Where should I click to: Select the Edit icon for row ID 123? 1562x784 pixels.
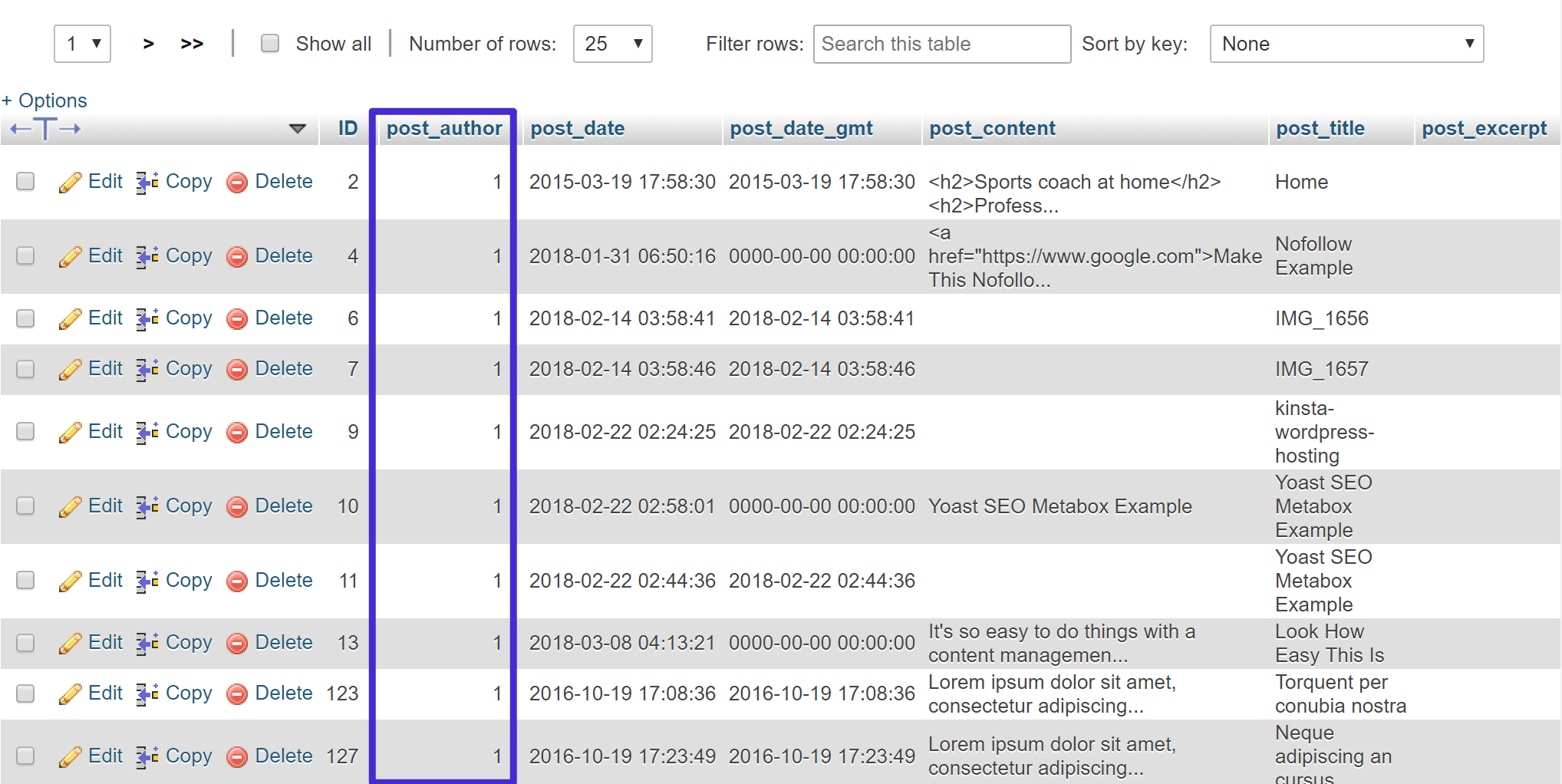pyautogui.click(x=71, y=693)
